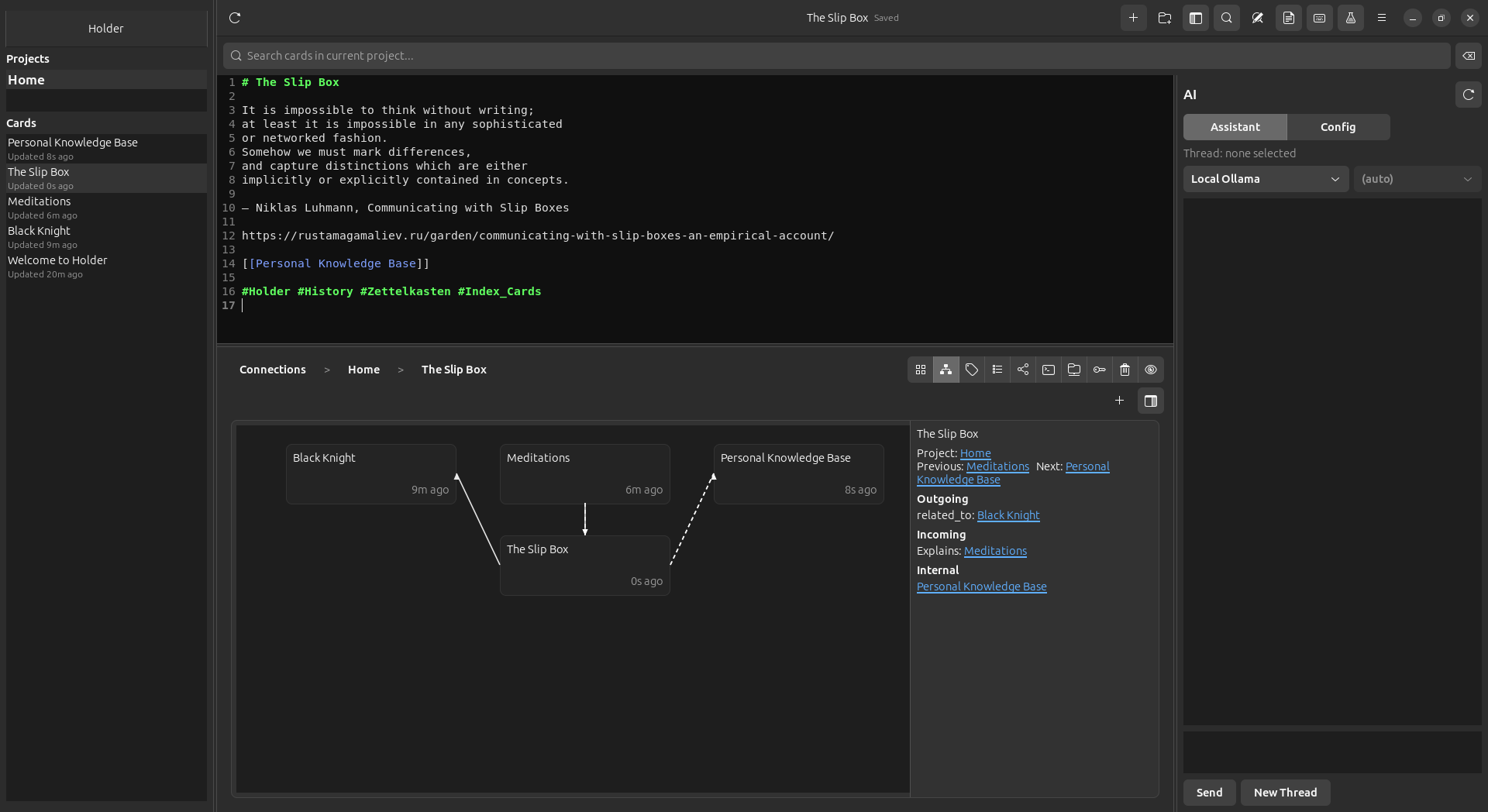Click the plus icon above the graph
Viewport: 1488px width, 812px height.
[1119, 401]
